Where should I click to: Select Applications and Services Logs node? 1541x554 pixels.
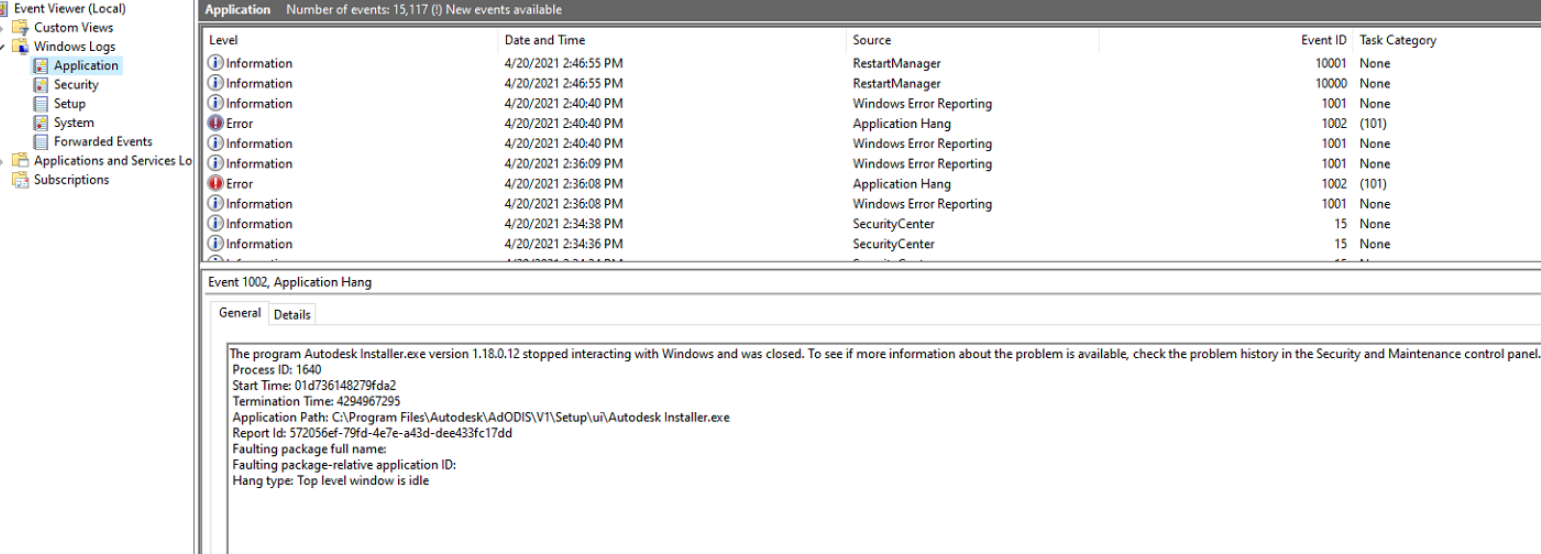click(112, 161)
